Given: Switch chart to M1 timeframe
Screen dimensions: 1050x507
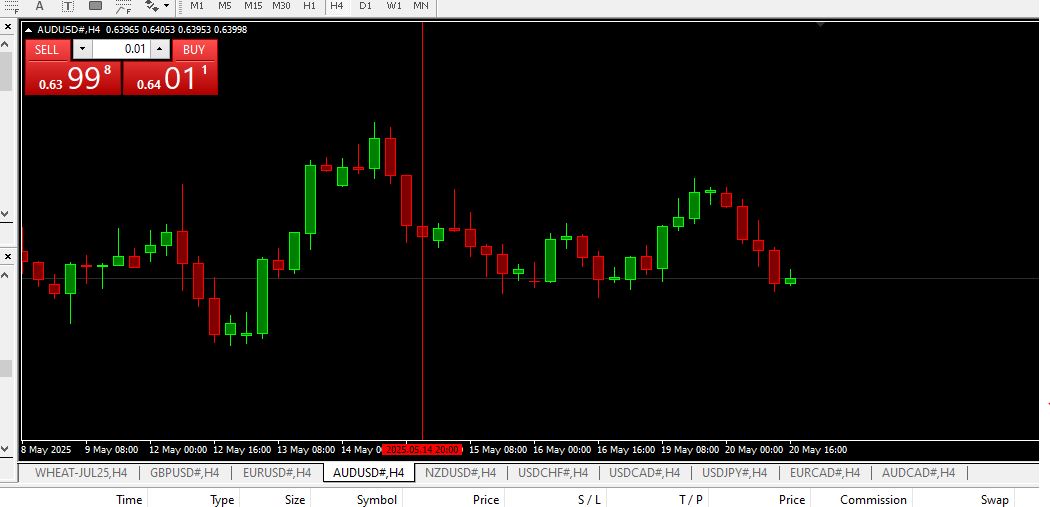Looking at the screenshot, I should point(197,5).
